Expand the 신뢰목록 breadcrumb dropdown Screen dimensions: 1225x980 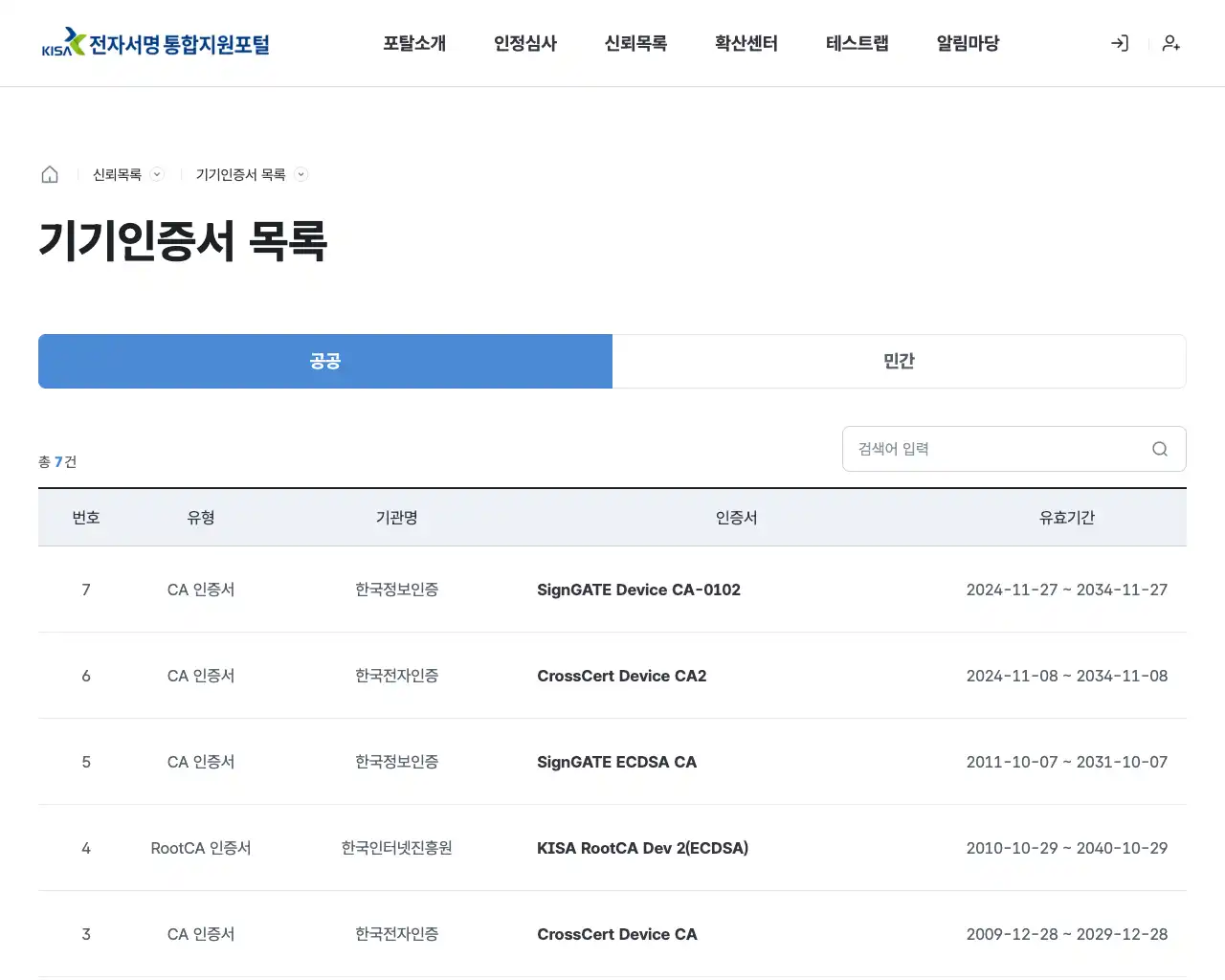click(157, 174)
